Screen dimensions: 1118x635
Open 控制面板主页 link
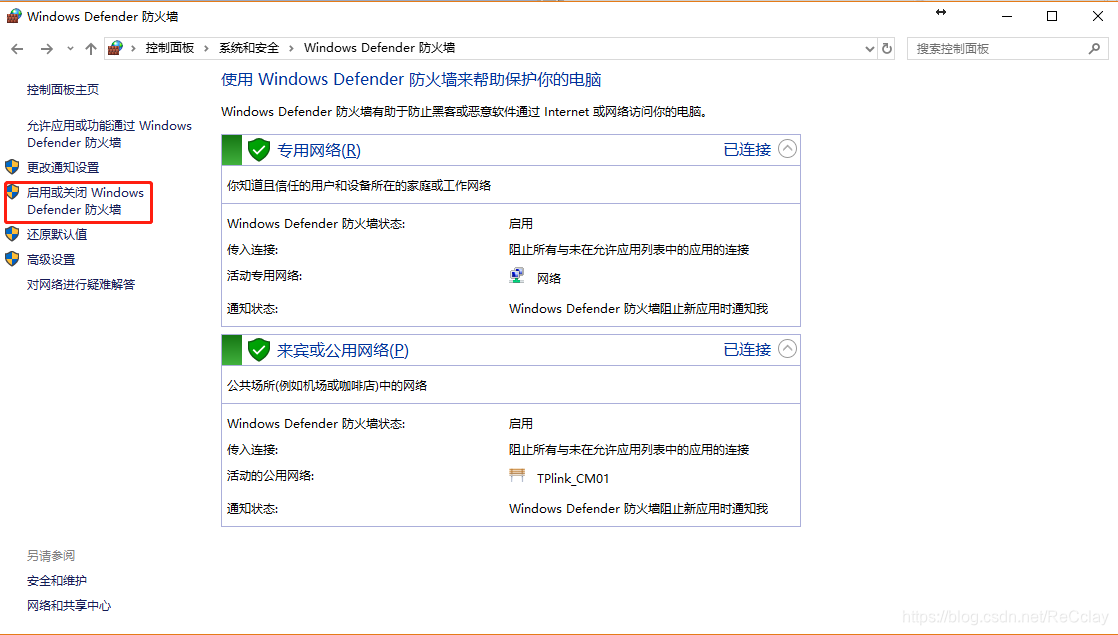[x=63, y=90]
